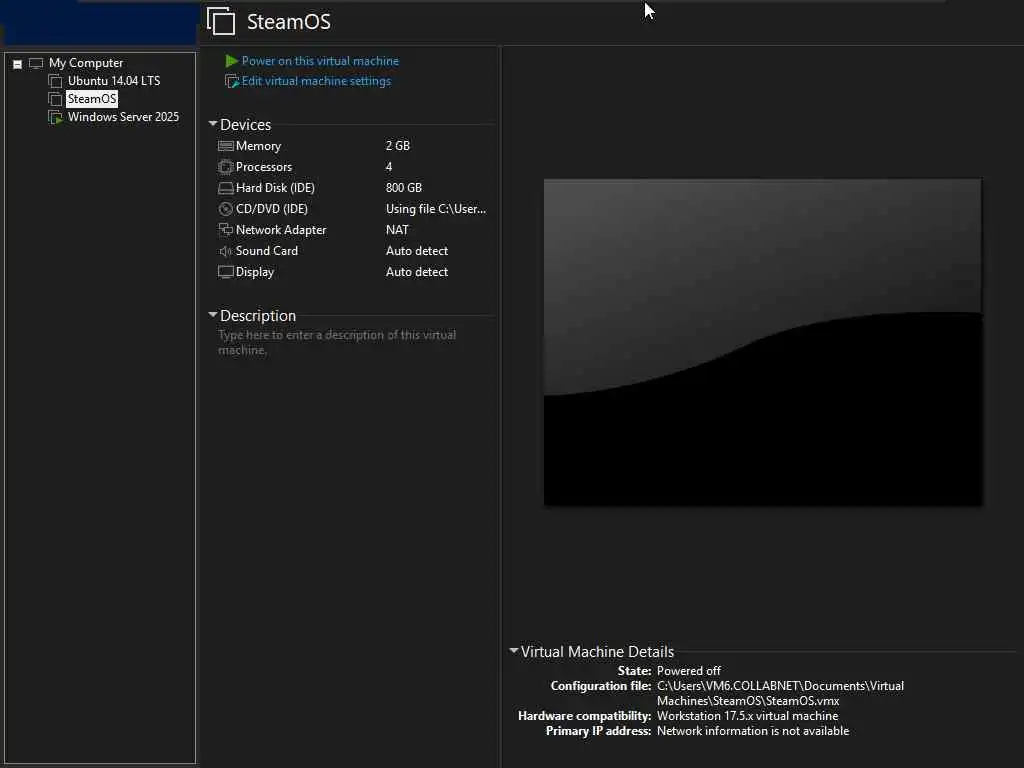Click the 800 GB hard disk value
This screenshot has height=768, width=1024.
tap(404, 188)
